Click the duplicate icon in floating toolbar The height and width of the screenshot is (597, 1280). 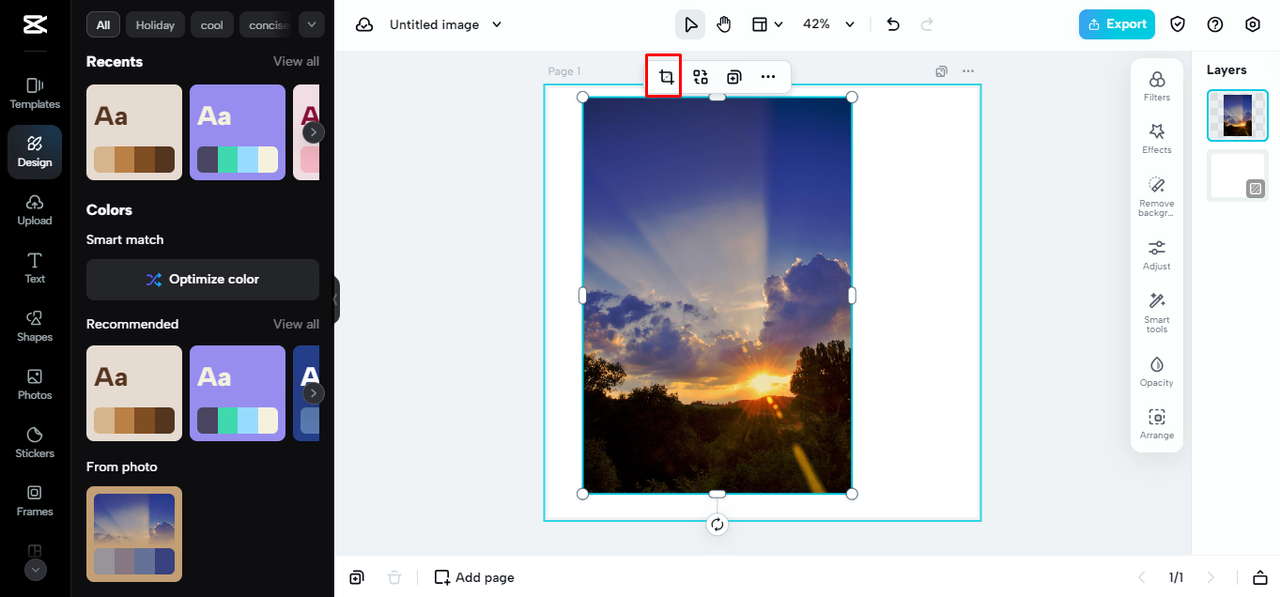pyautogui.click(x=734, y=77)
